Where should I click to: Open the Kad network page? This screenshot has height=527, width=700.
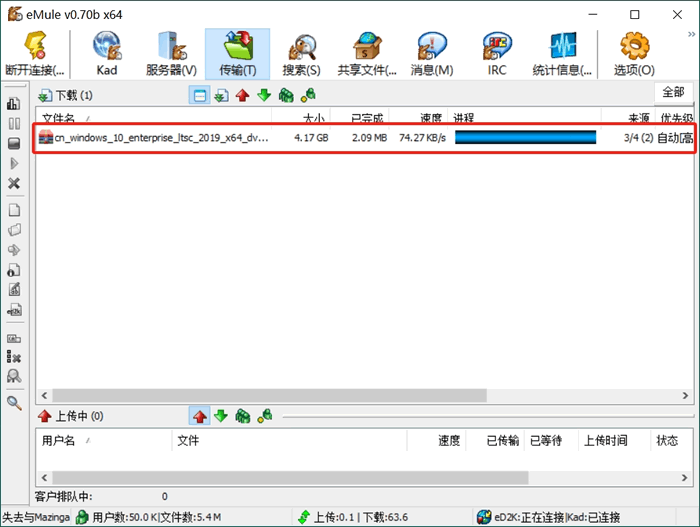point(107,53)
